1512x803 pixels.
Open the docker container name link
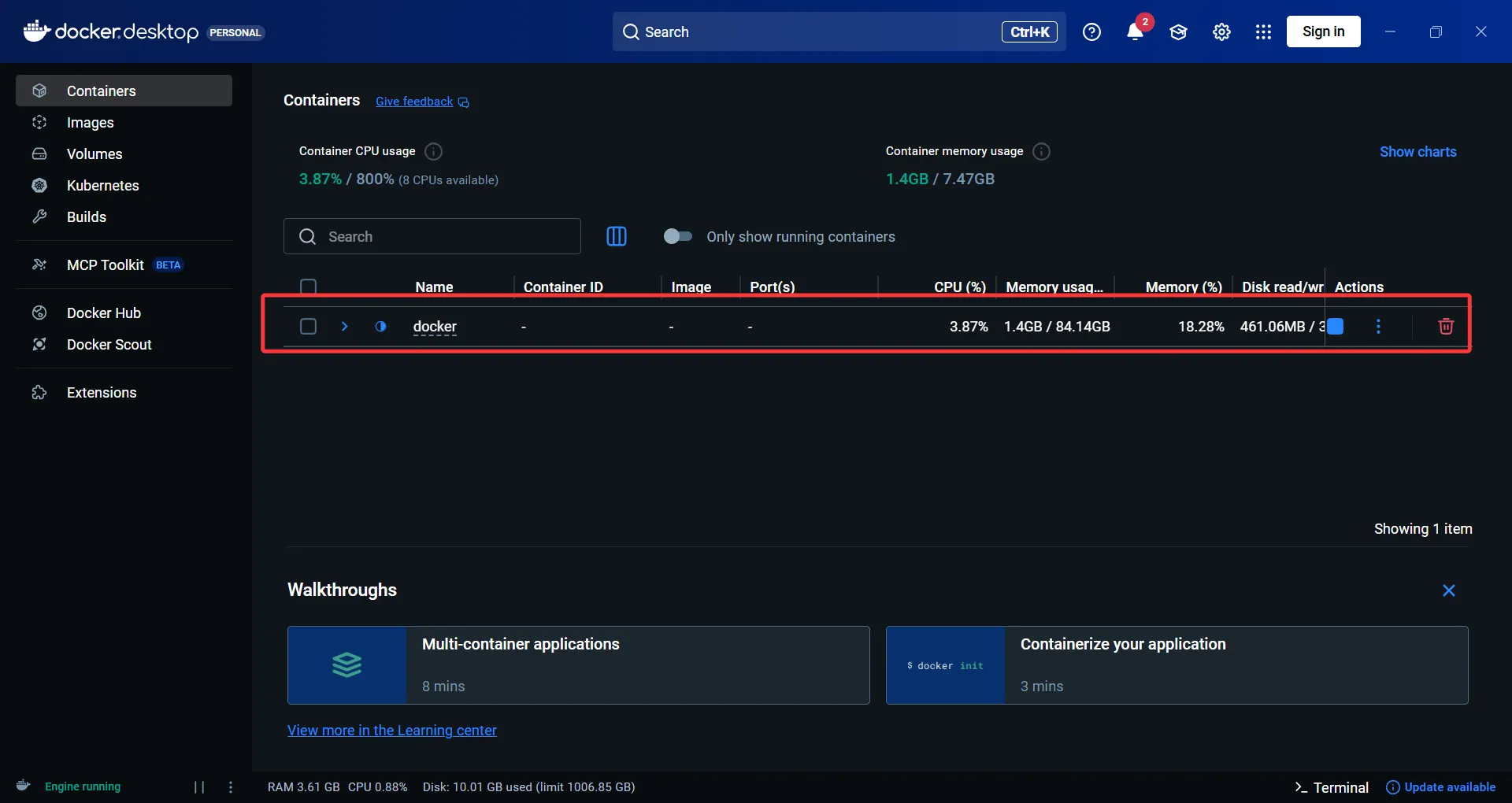[x=435, y=326]
